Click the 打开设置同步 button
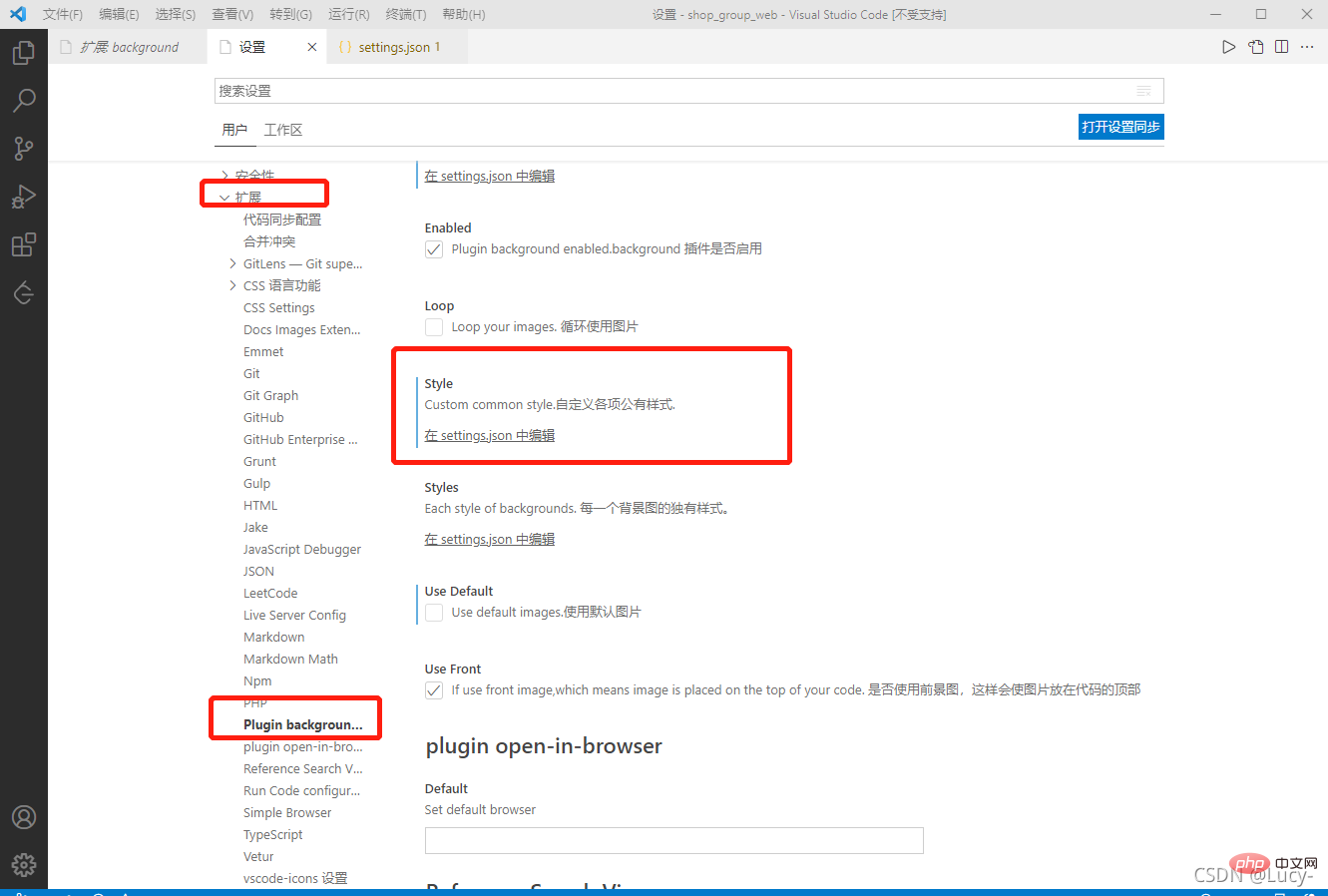The image size is (1328, 896). [x=1120, y=127]
